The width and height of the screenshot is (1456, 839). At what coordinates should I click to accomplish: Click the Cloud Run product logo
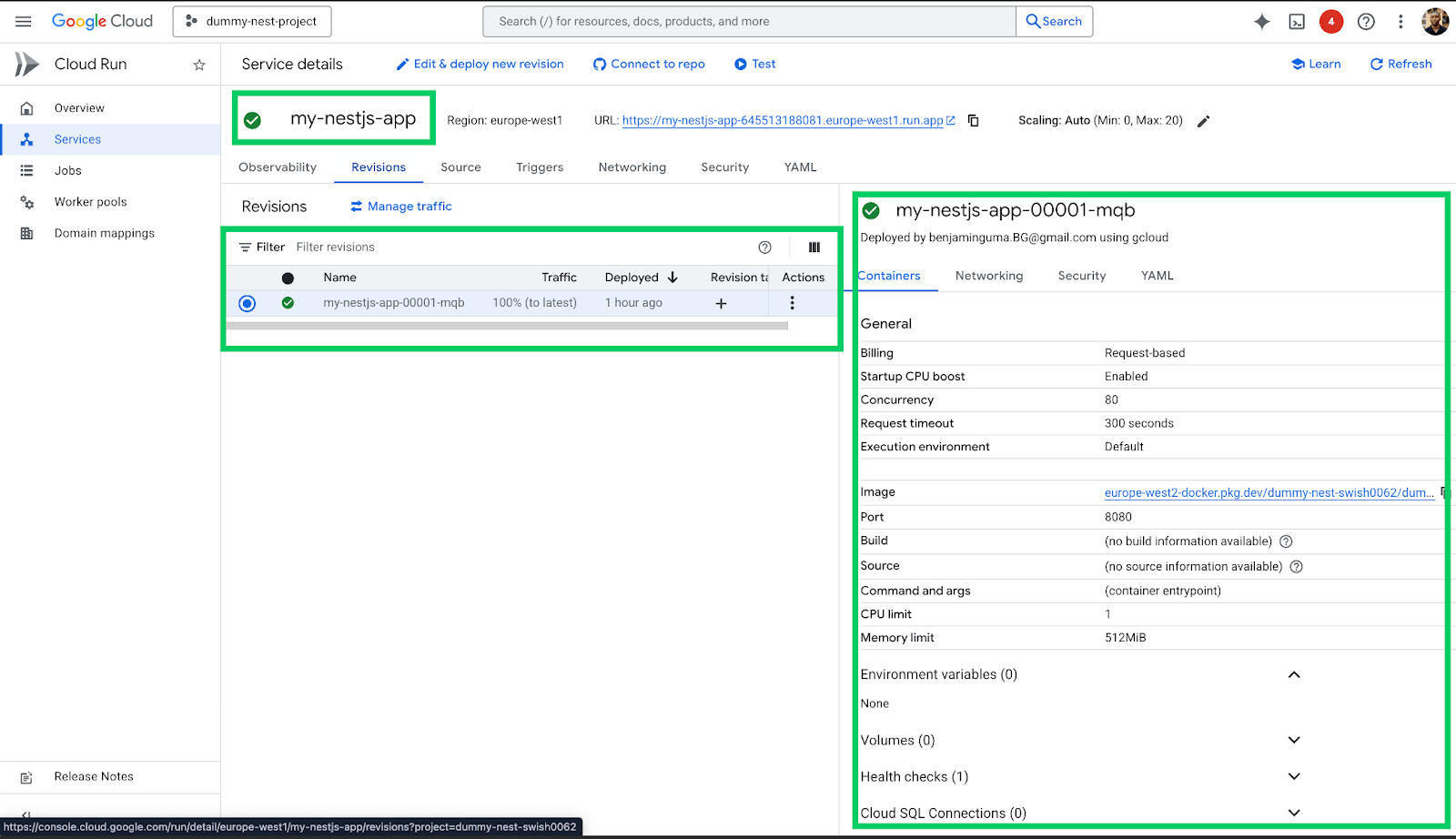click(26, 64)
